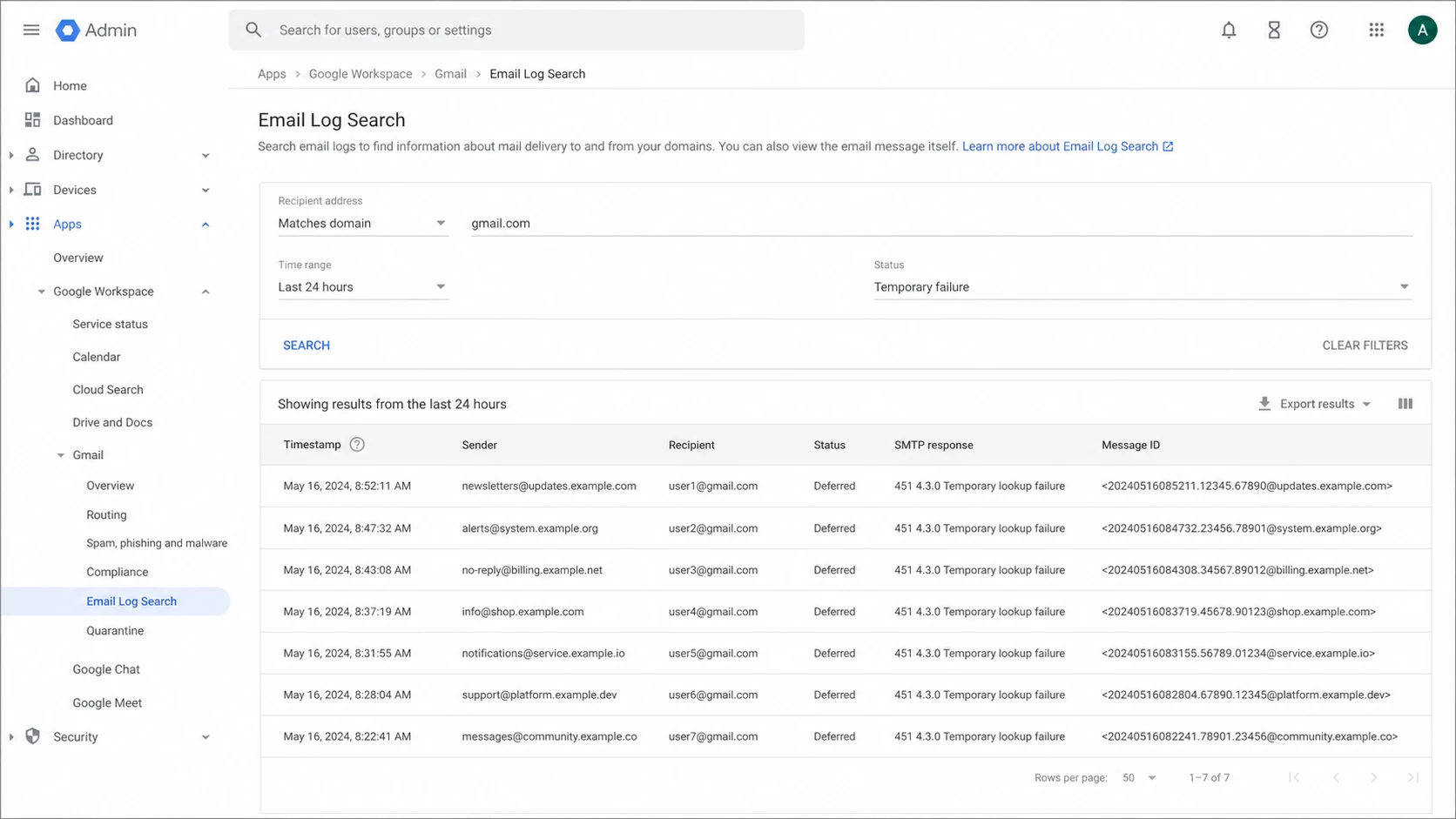Expand the Security section chevron

pos(206,737)
